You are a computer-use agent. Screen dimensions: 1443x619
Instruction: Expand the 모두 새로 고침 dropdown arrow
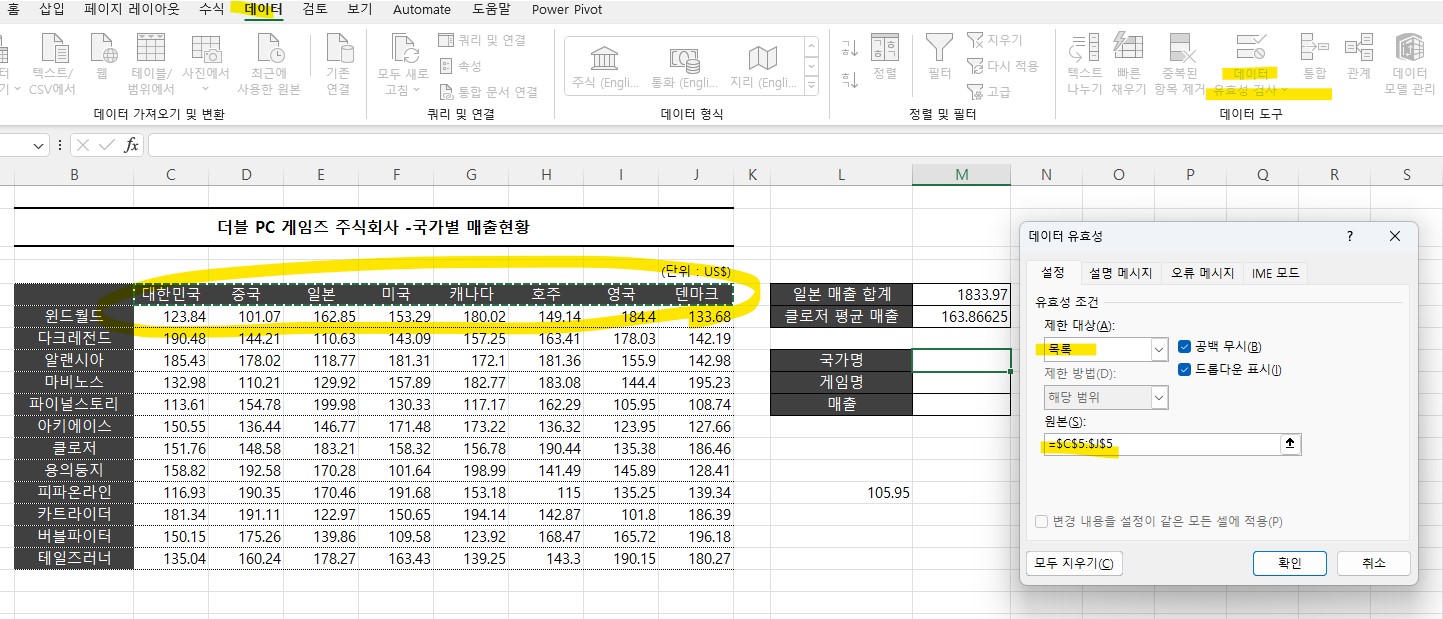pos(416,91)
